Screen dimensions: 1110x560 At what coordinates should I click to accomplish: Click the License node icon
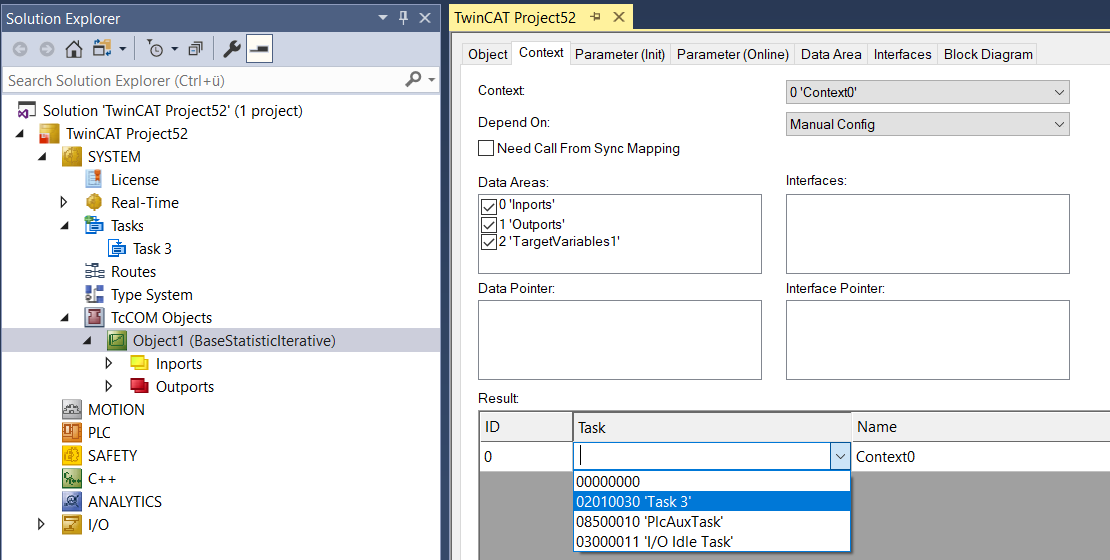93,180
